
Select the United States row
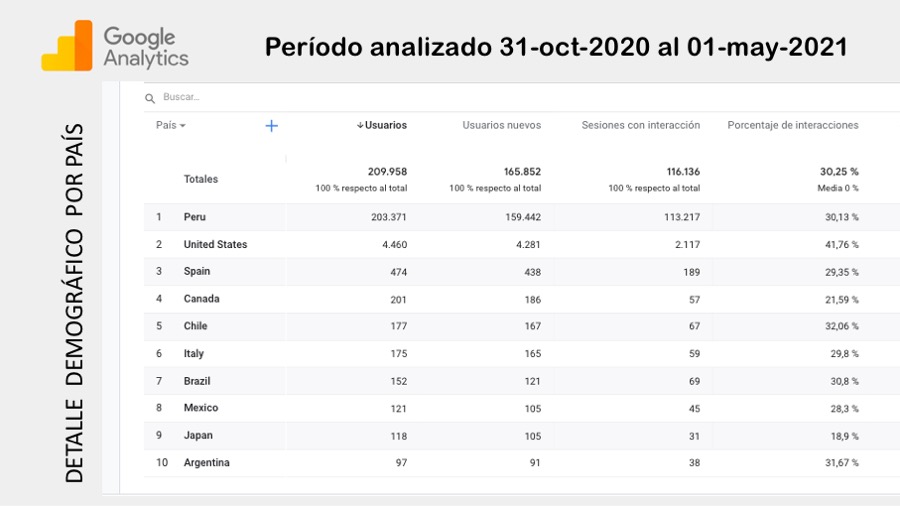click(215, 244)
